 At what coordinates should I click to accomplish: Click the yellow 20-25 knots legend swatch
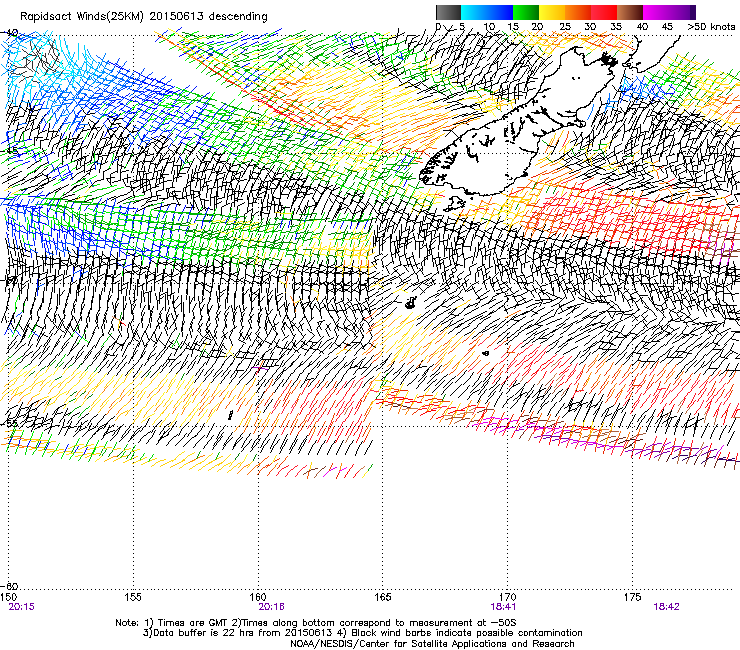point(552,12)
